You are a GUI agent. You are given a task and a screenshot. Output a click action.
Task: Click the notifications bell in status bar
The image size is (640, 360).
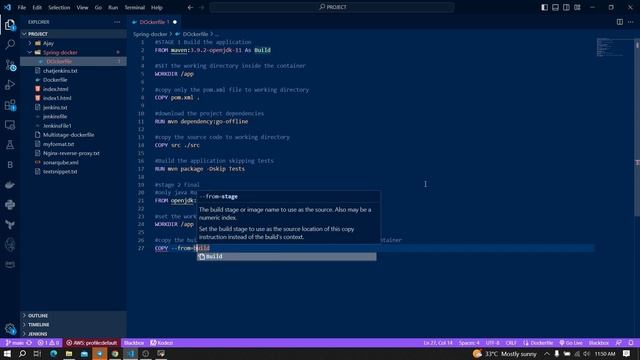631,343
